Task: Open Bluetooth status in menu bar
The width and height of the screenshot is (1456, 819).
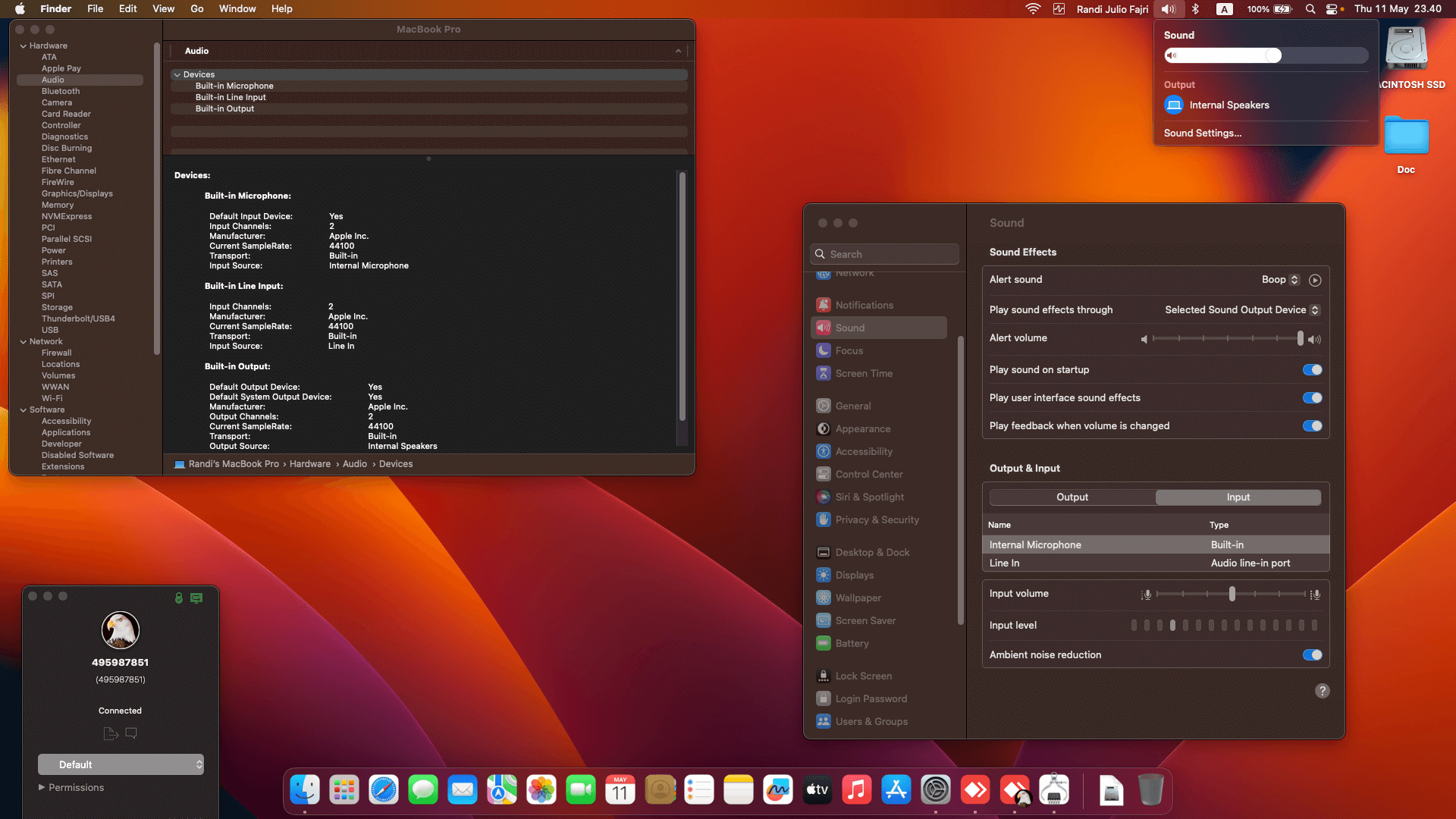Action: click(x=1196, y=9)
